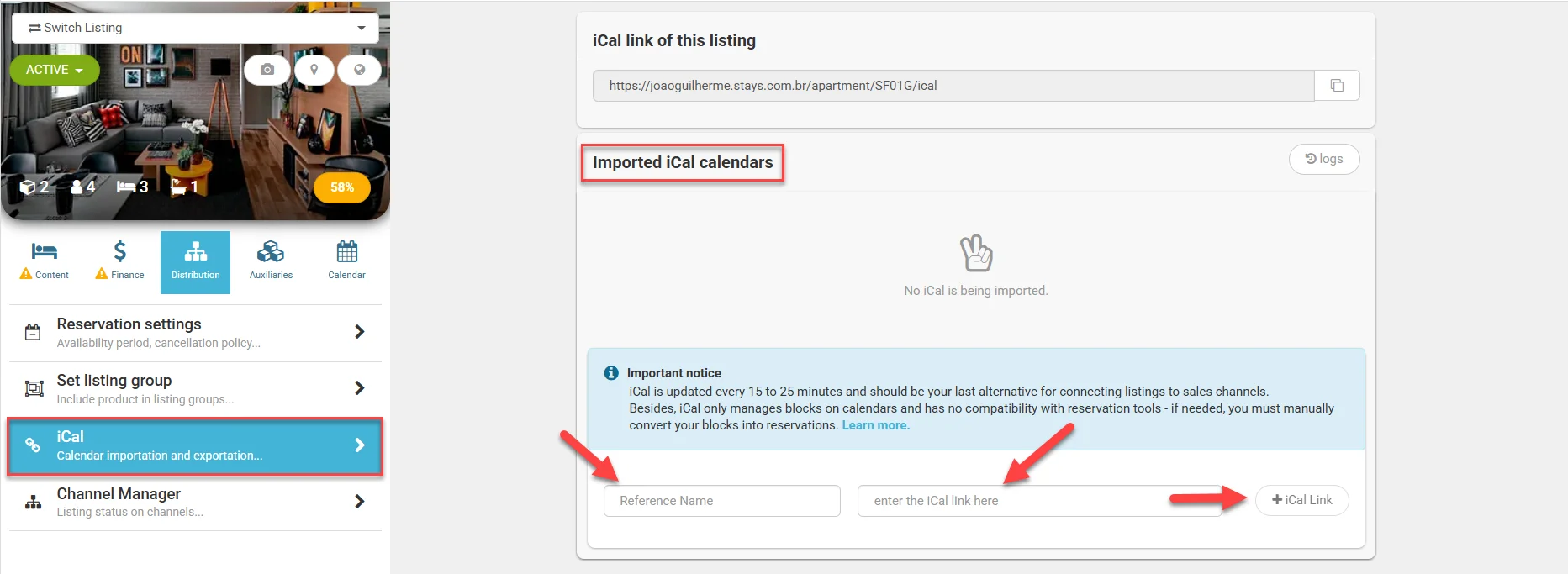Open the Calendar section
The image size is (1568, 574).
coord(346,261)
